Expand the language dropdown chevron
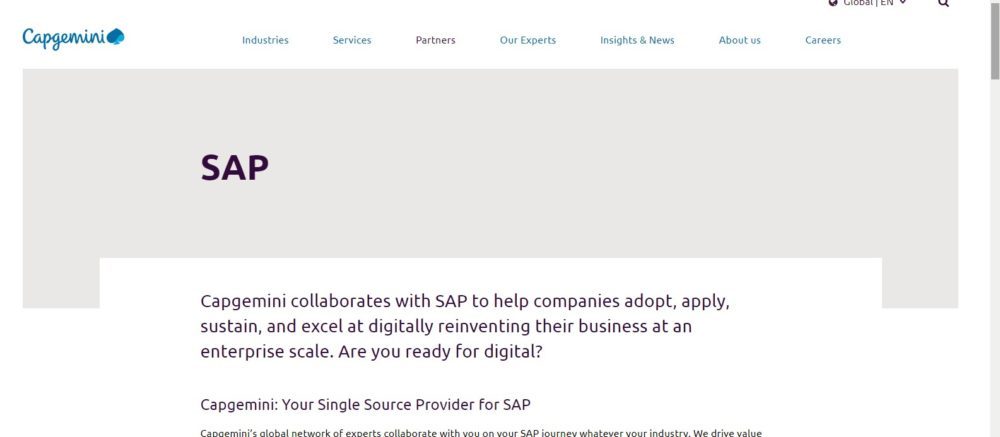The image size is (1000, 437). pyautogui.click(x=903, y=3)
